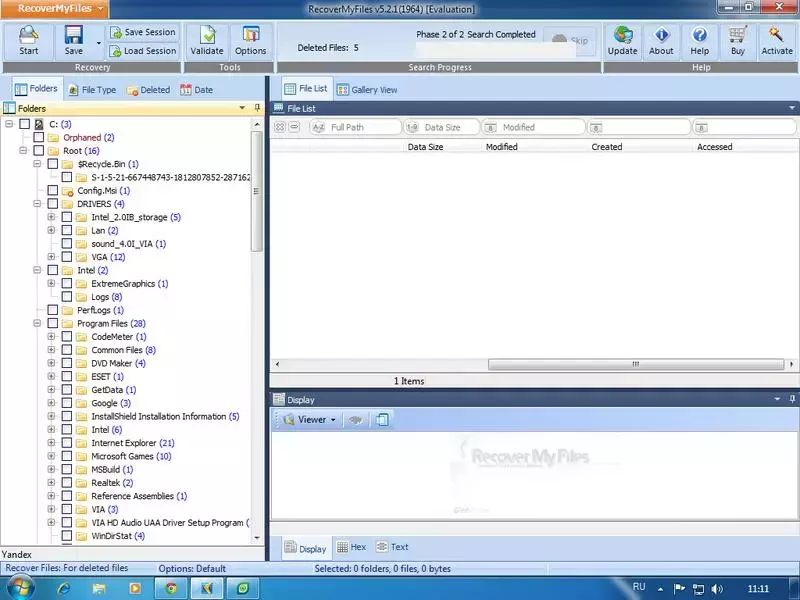Open the RecoverMyFiles application menu
The height and width of the screenshot is (600, 800).
click(55, 9)
